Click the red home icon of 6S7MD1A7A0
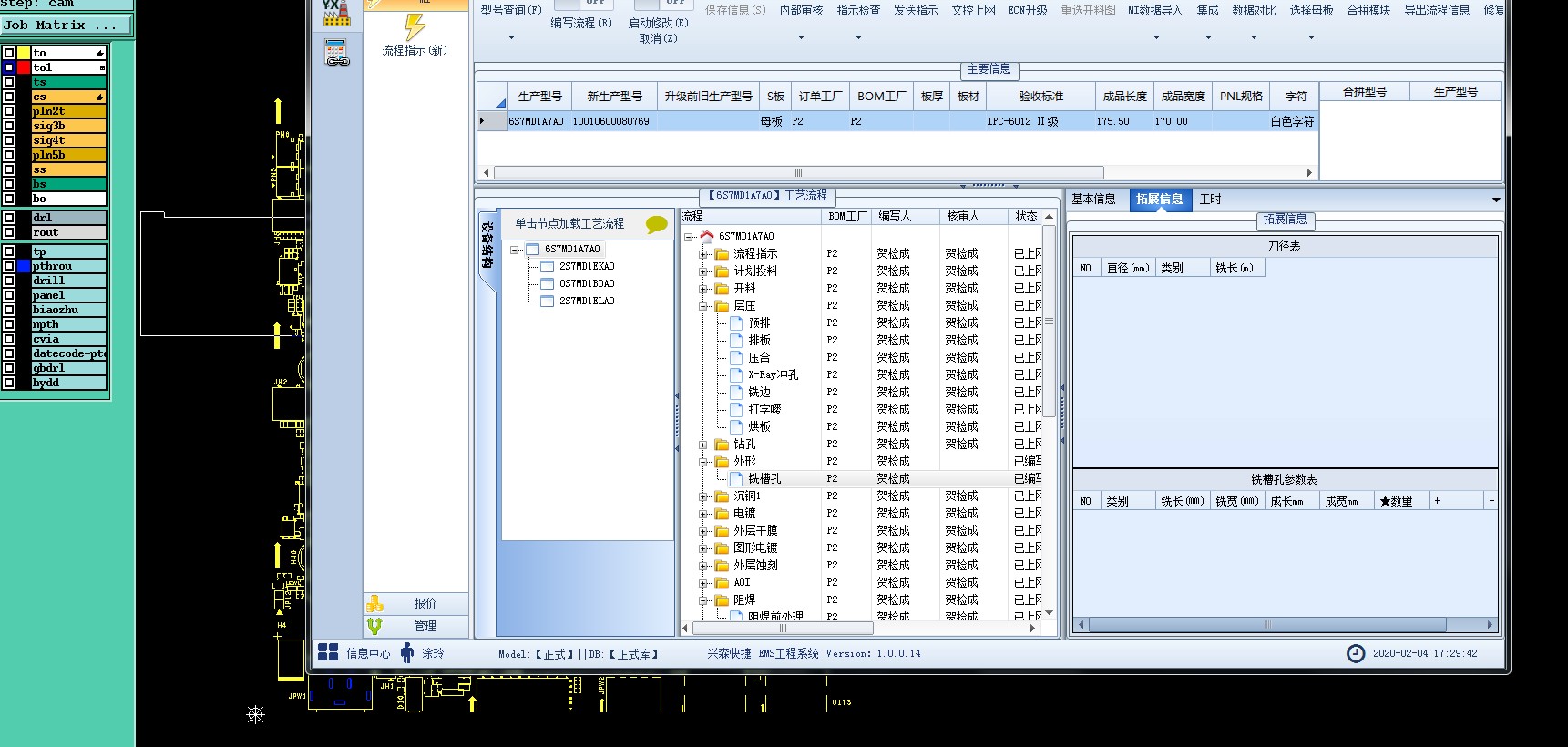Screen dimensions: 1568x747 coord(707,236)
